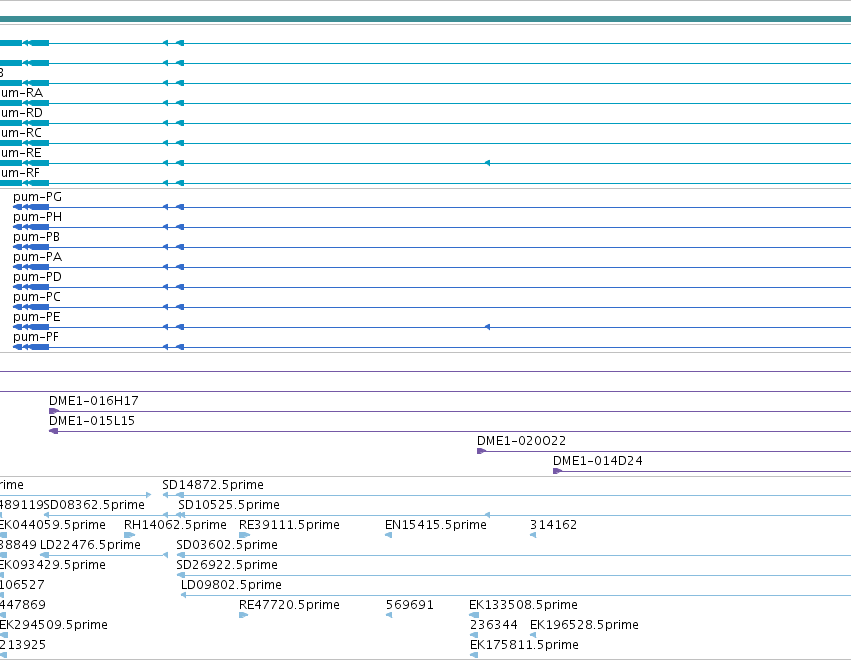851x660 pixels.
Task: Click the 236344 feature label
Action: pos(494,626)
